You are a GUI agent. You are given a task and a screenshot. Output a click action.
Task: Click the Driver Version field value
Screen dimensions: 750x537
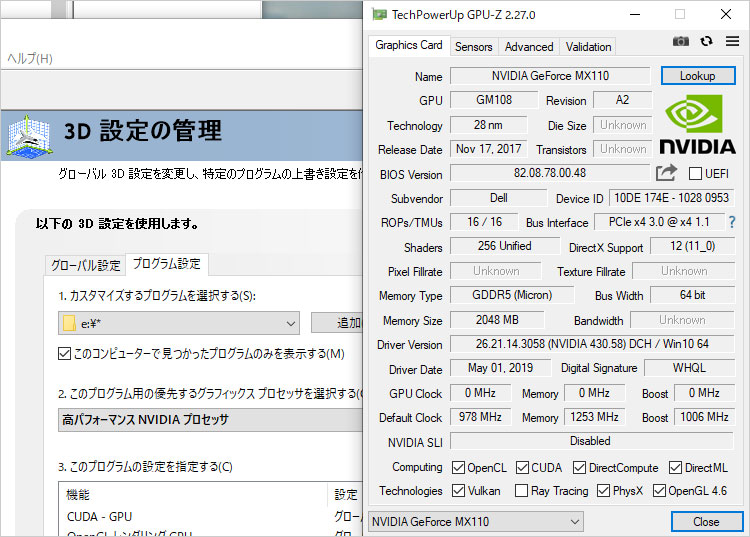[592, 344]
